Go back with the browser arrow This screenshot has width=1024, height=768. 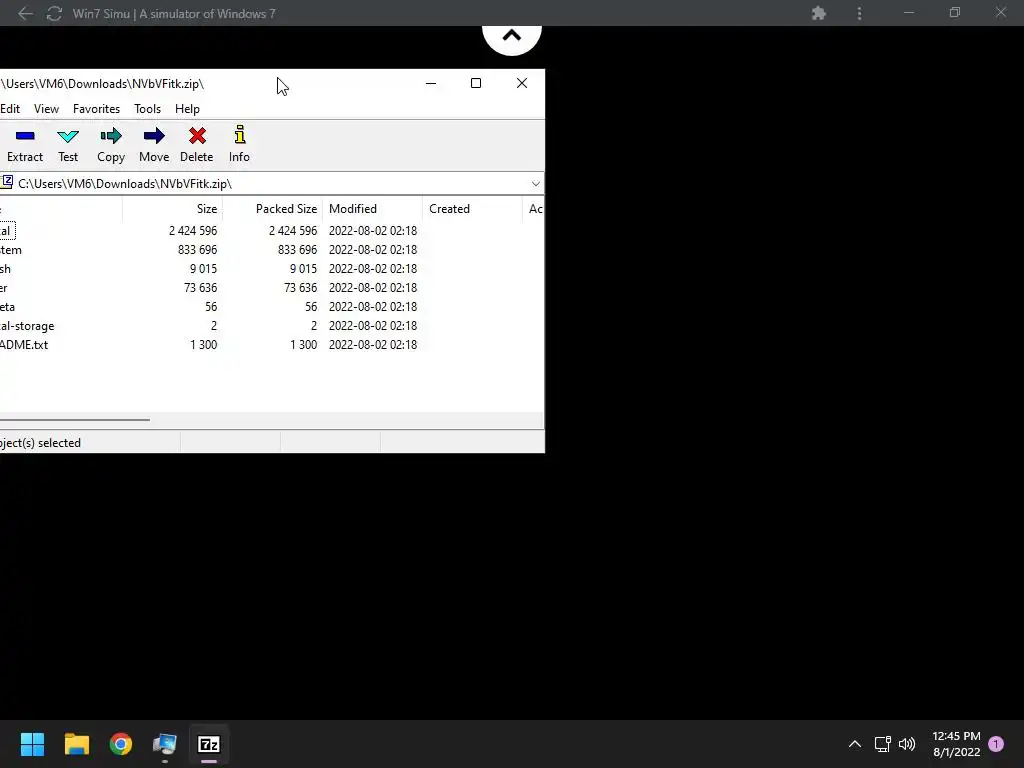pyautogui.click(x=25, y=13)
